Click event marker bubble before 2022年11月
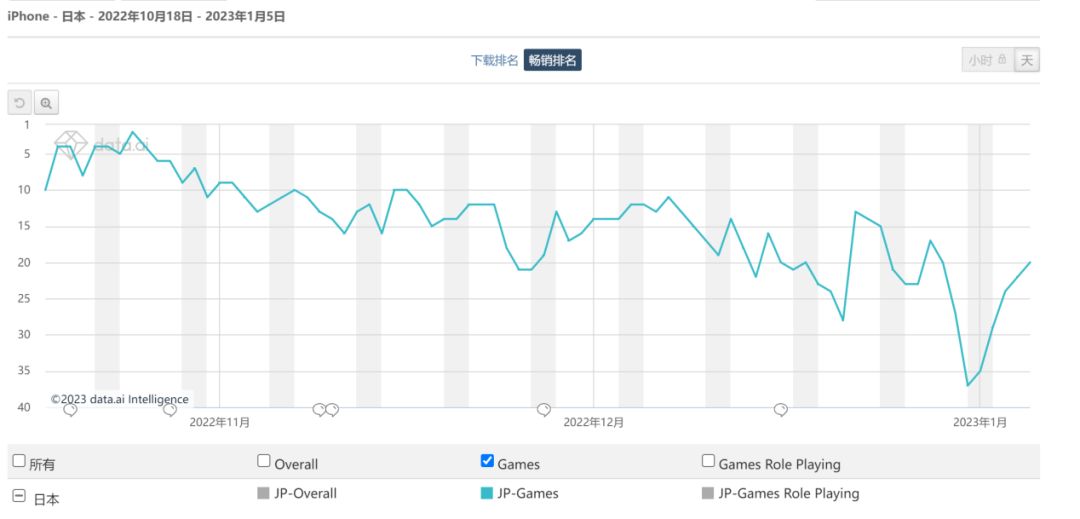 point(170,410)
